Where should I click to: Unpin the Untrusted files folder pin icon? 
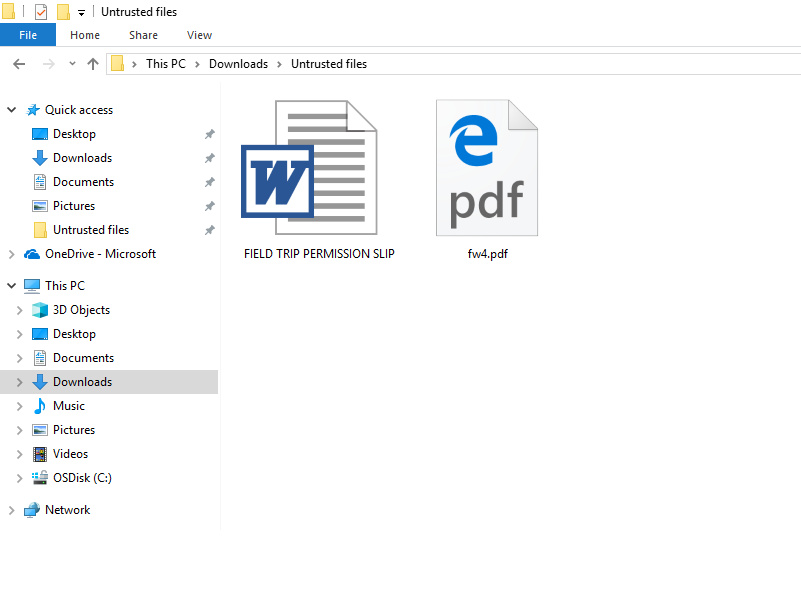[x=209, y=229]
